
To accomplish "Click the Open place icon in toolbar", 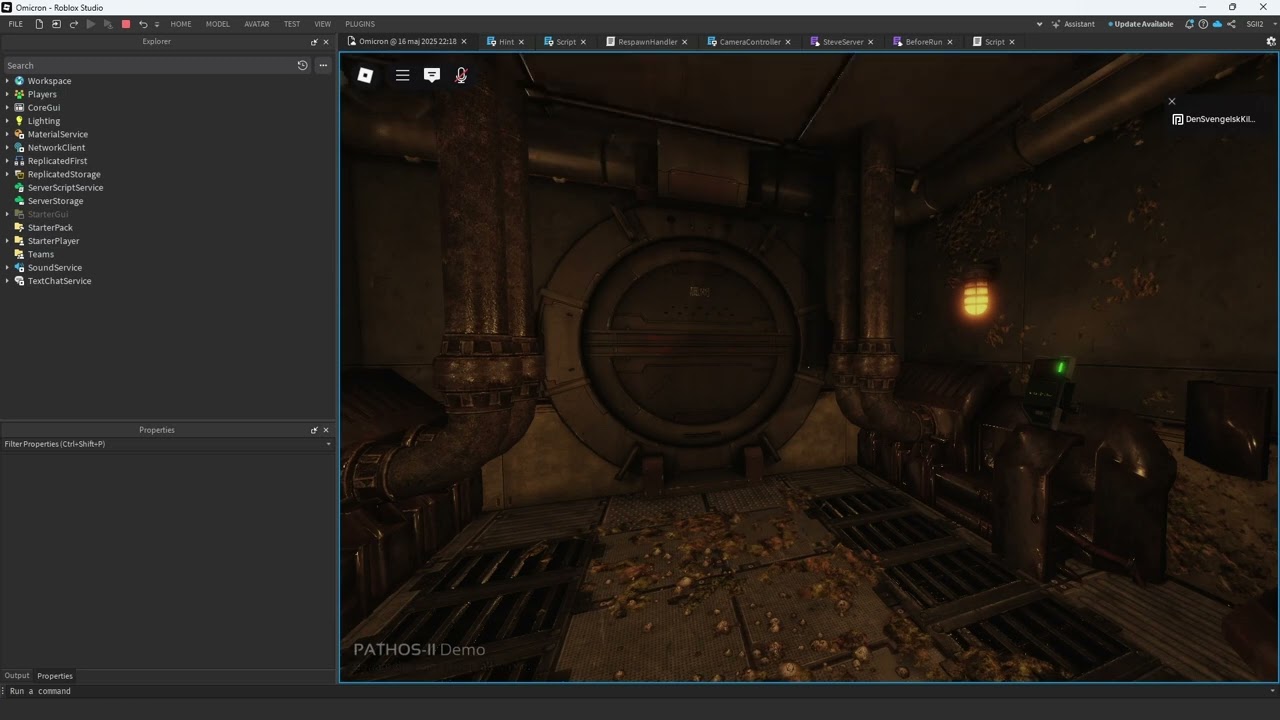I will (x=56, y=24).
